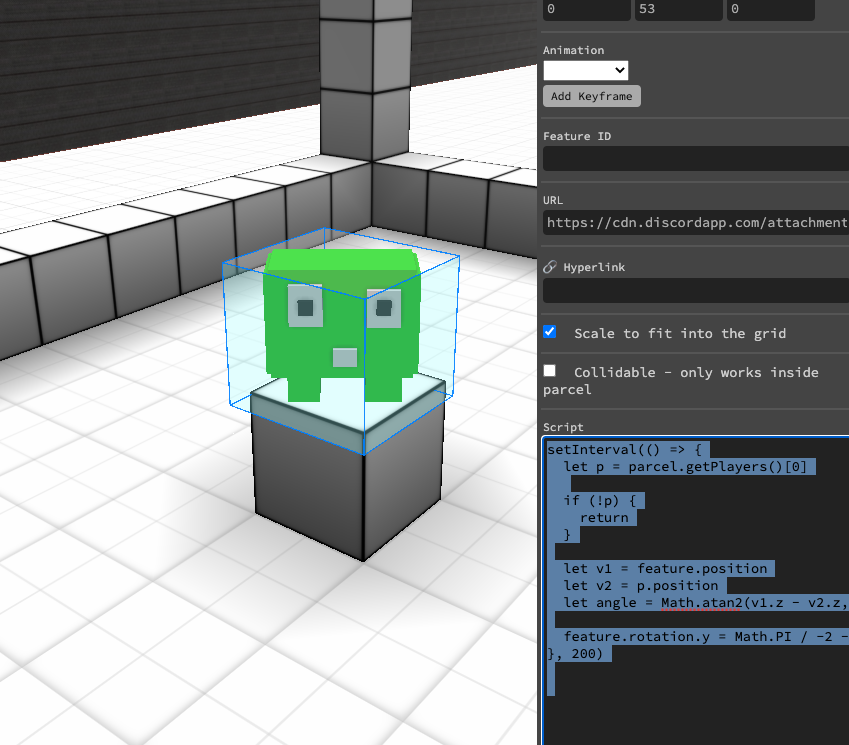849x745 pixels.
Task: Click the third numeric field showing 0
Action: [770, 9]
